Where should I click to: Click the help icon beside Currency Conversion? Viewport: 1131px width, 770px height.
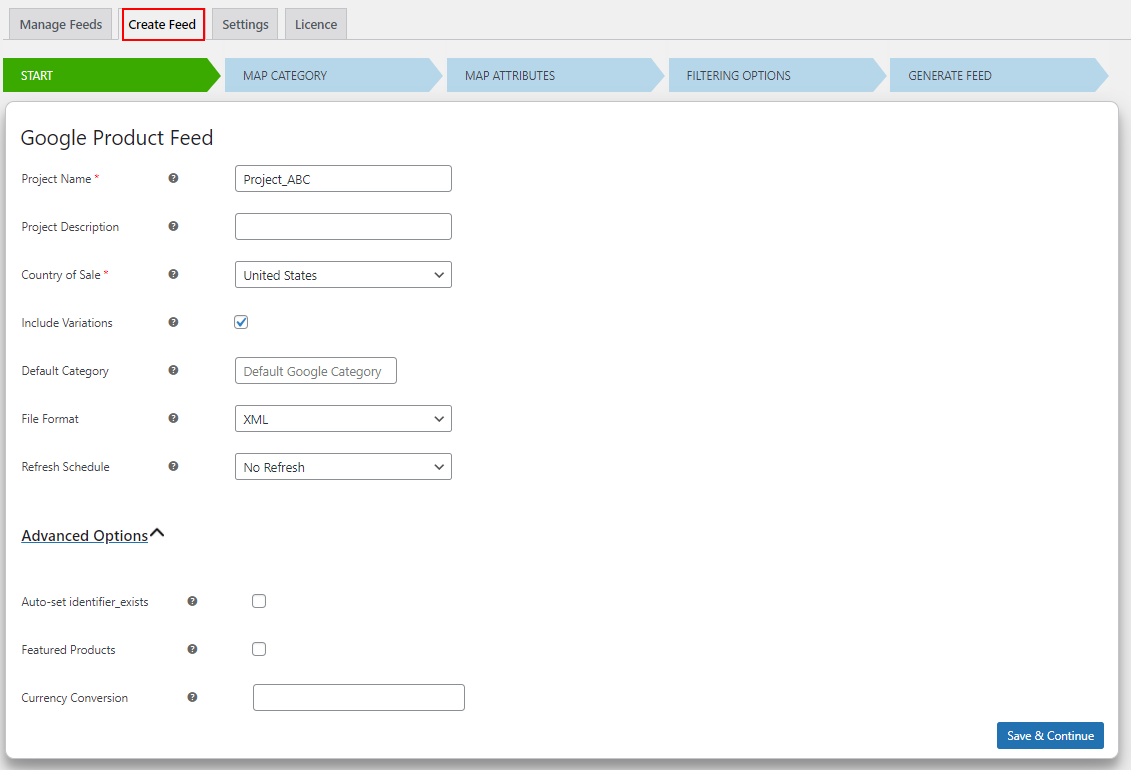(192, 697)
